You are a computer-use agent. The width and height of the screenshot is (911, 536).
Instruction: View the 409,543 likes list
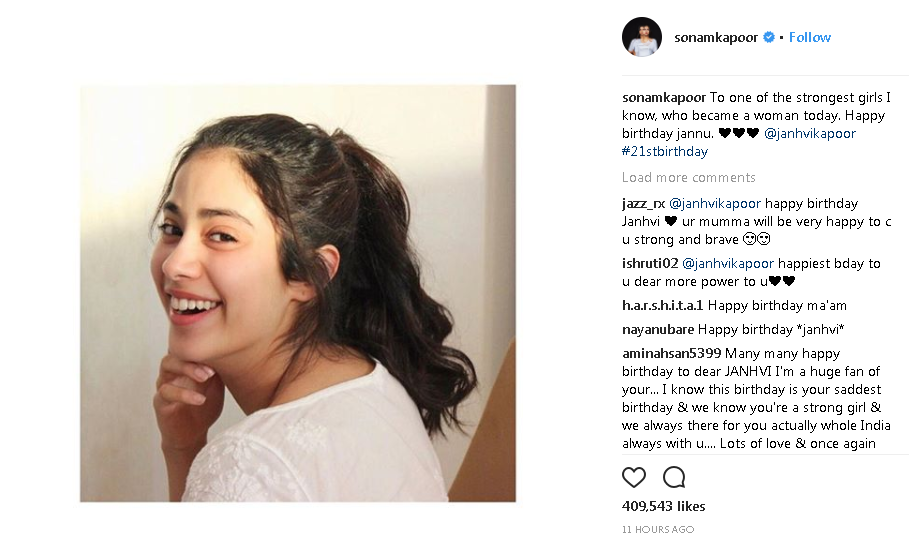pyautogui.click(x=663, y=506)
